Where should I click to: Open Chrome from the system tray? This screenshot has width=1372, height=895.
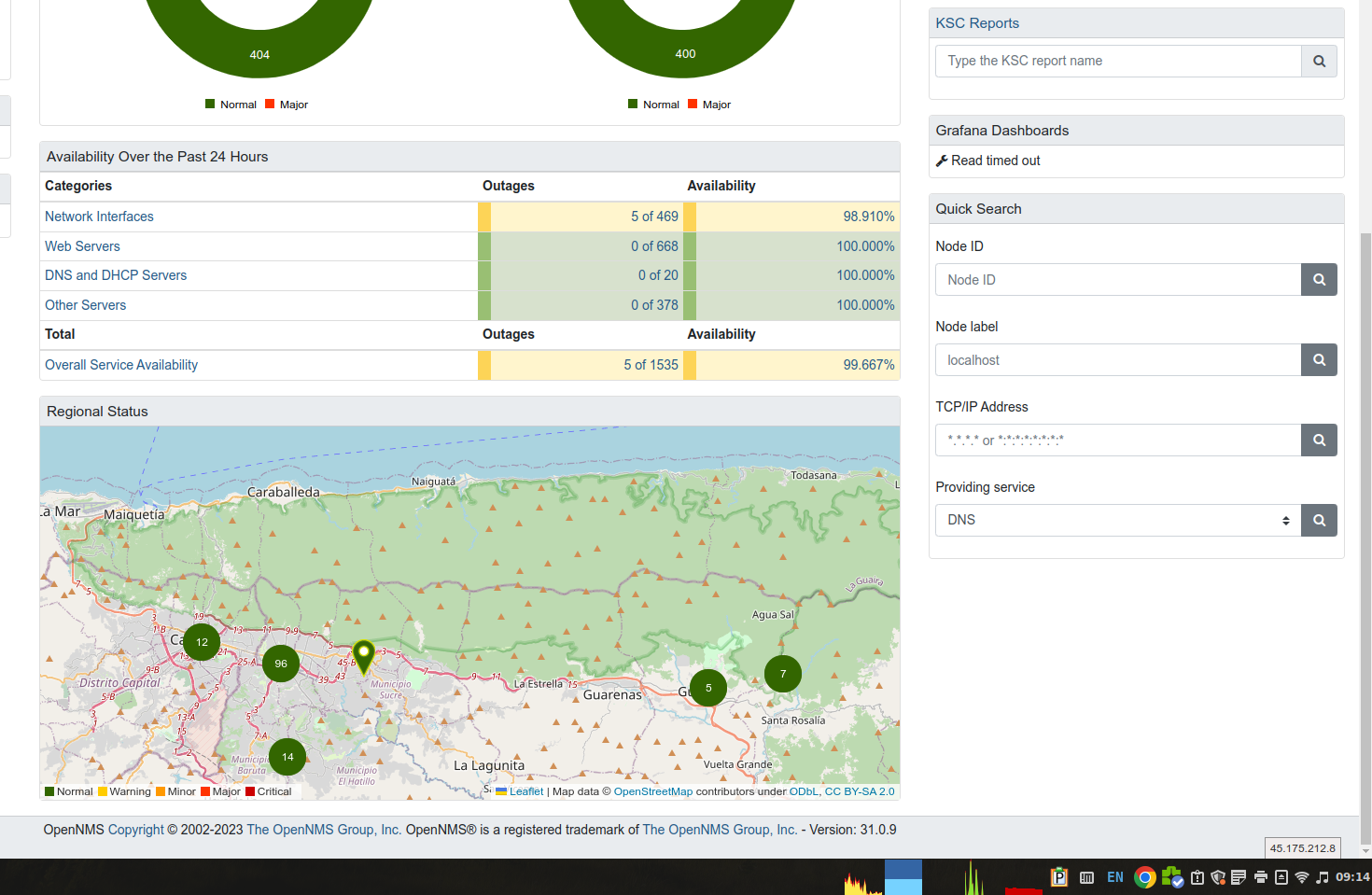click(x=1144, y=877)
